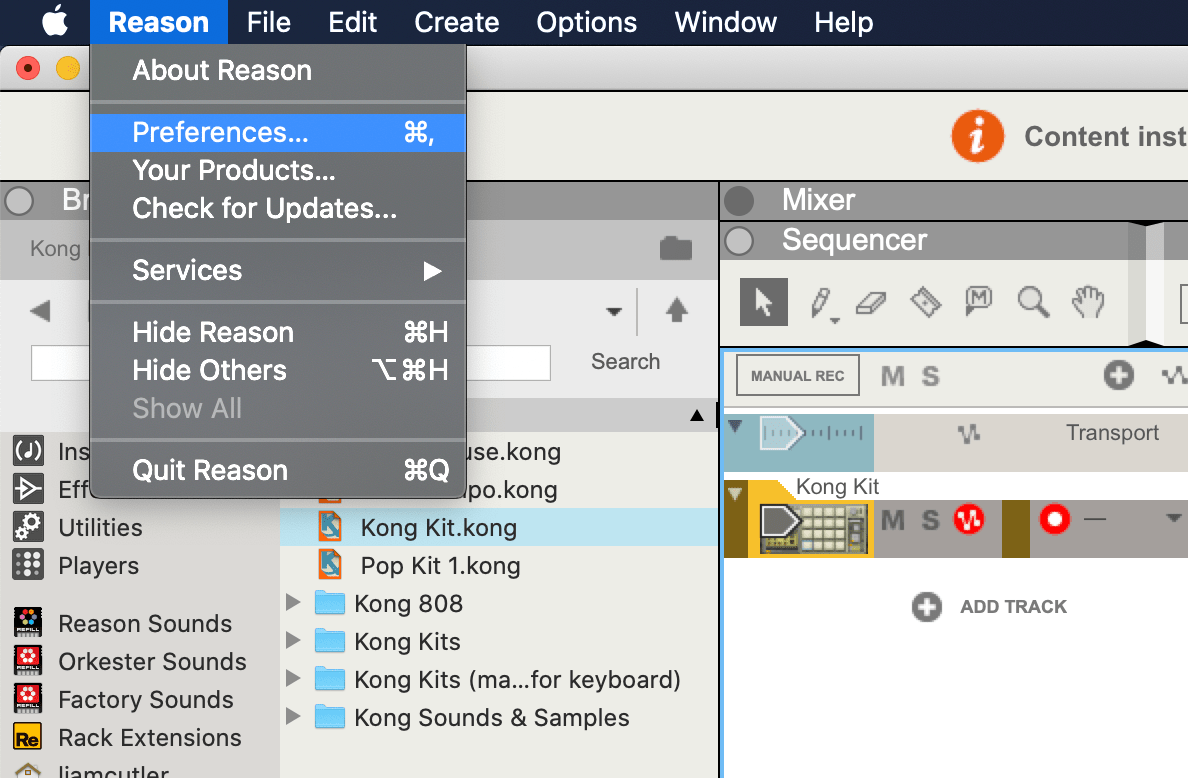Expand the Kong Kits folder
Screen dimensions: 1188x778
(x=293, y=641)
